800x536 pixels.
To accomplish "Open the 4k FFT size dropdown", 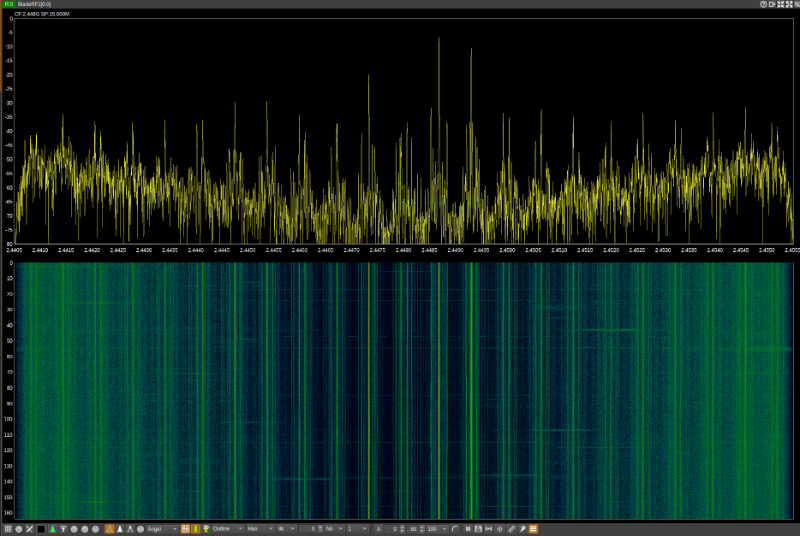I will 286,528.
